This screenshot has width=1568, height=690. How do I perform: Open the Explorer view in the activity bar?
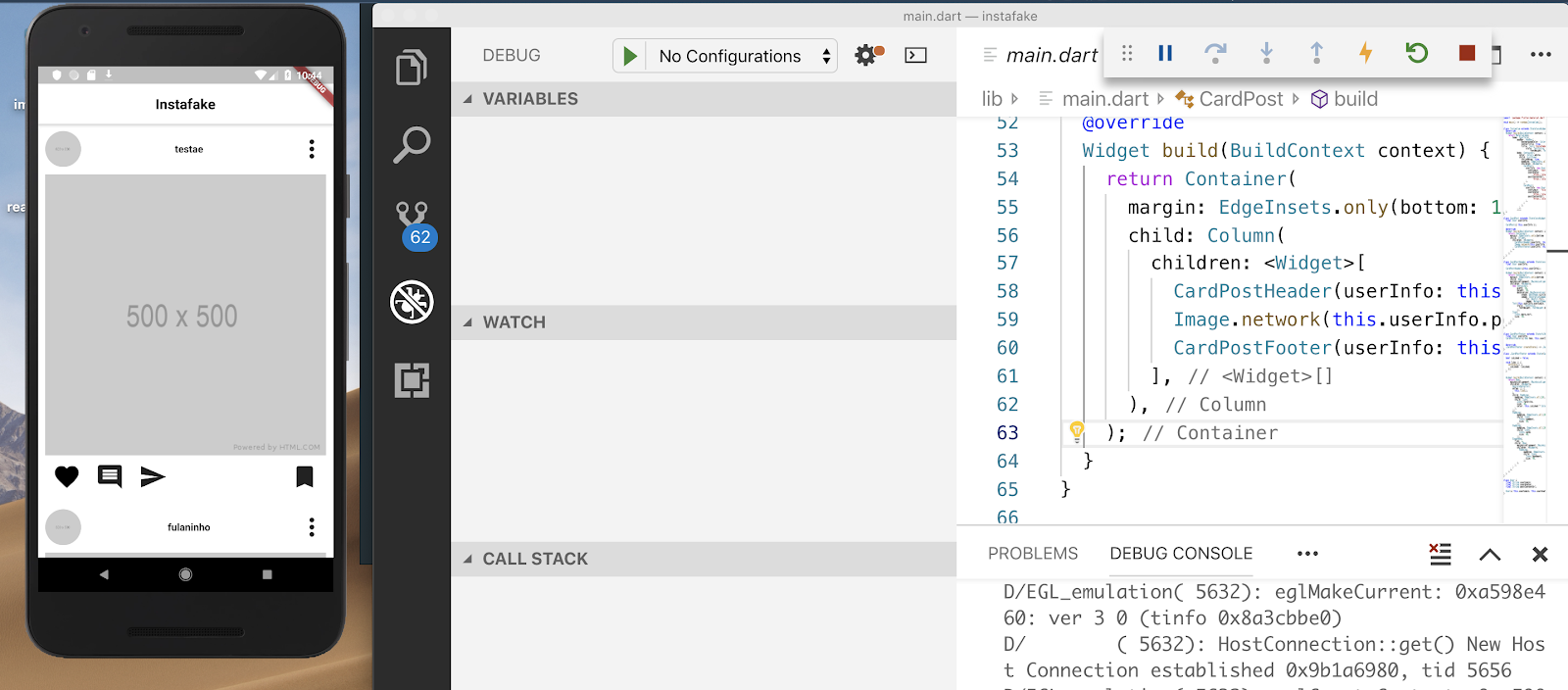tap(412, 68)
